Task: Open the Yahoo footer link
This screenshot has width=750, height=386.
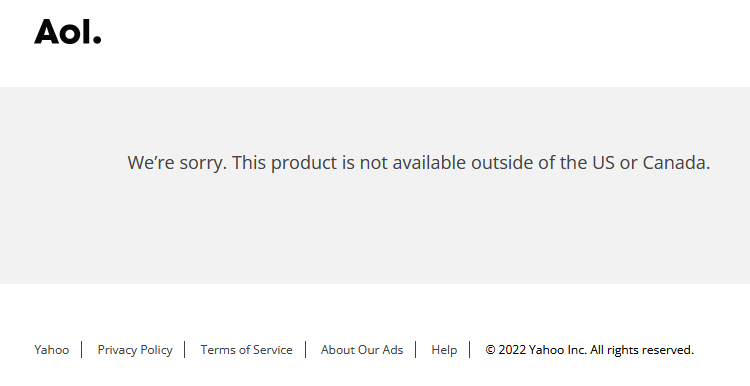Action: [52, 350]
